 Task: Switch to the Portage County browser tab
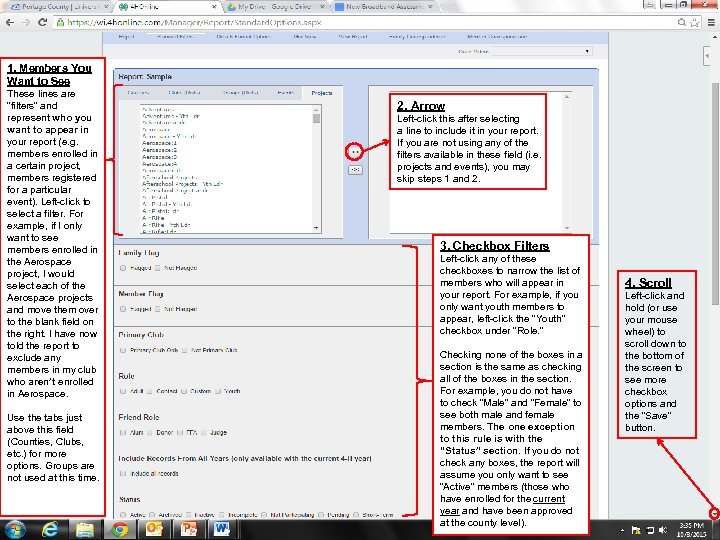coord(59,7)
